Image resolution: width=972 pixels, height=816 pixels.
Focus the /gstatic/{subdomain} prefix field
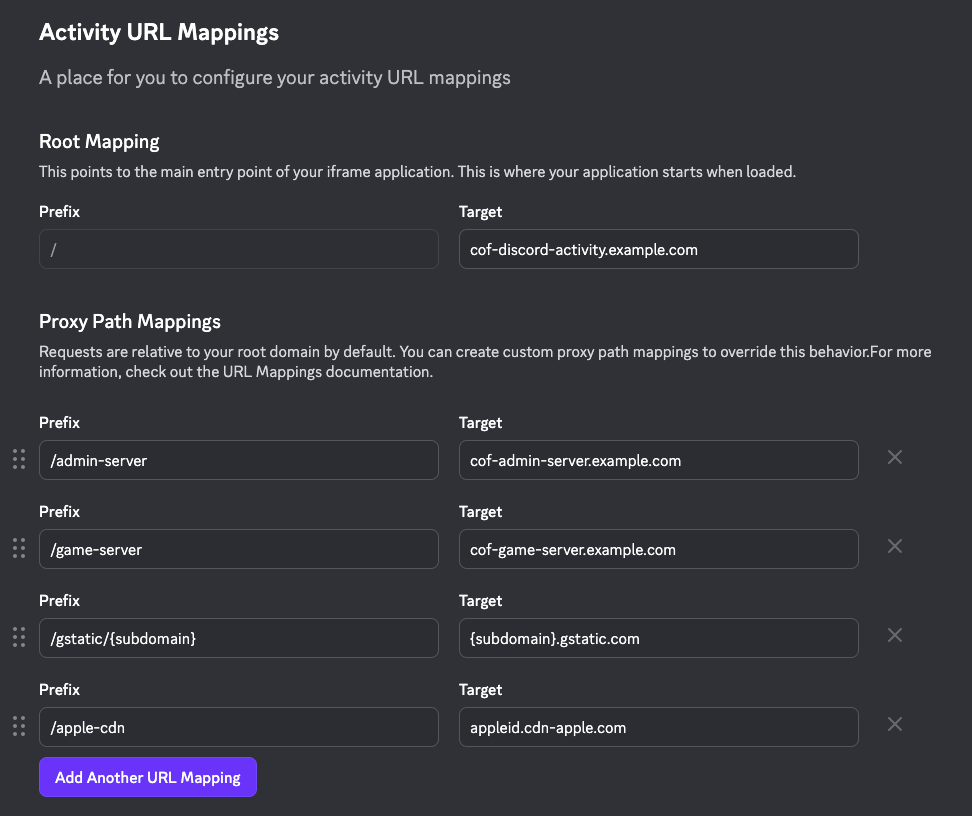(238, 638)
